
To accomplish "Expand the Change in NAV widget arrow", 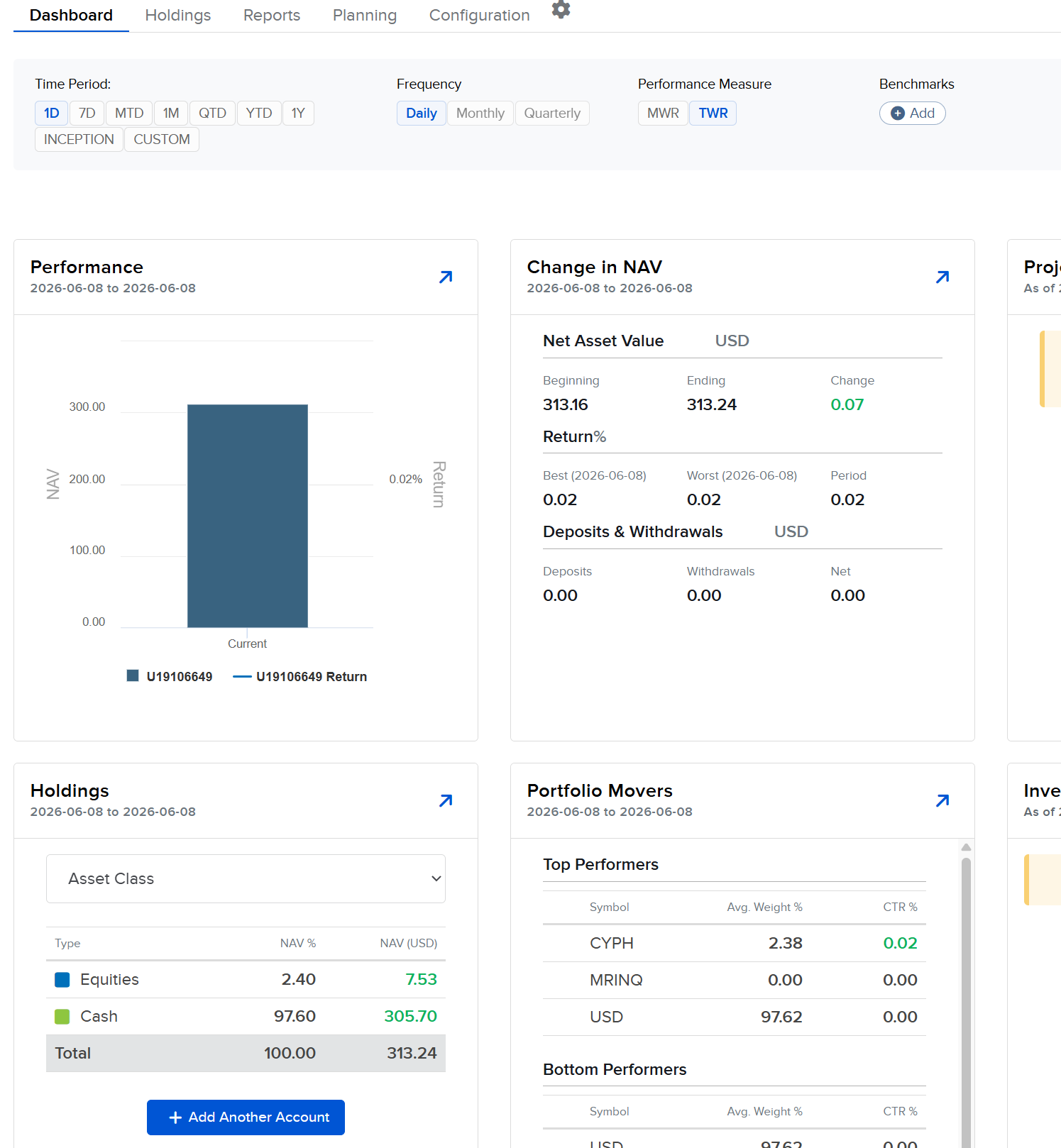I will pos(942,277).
